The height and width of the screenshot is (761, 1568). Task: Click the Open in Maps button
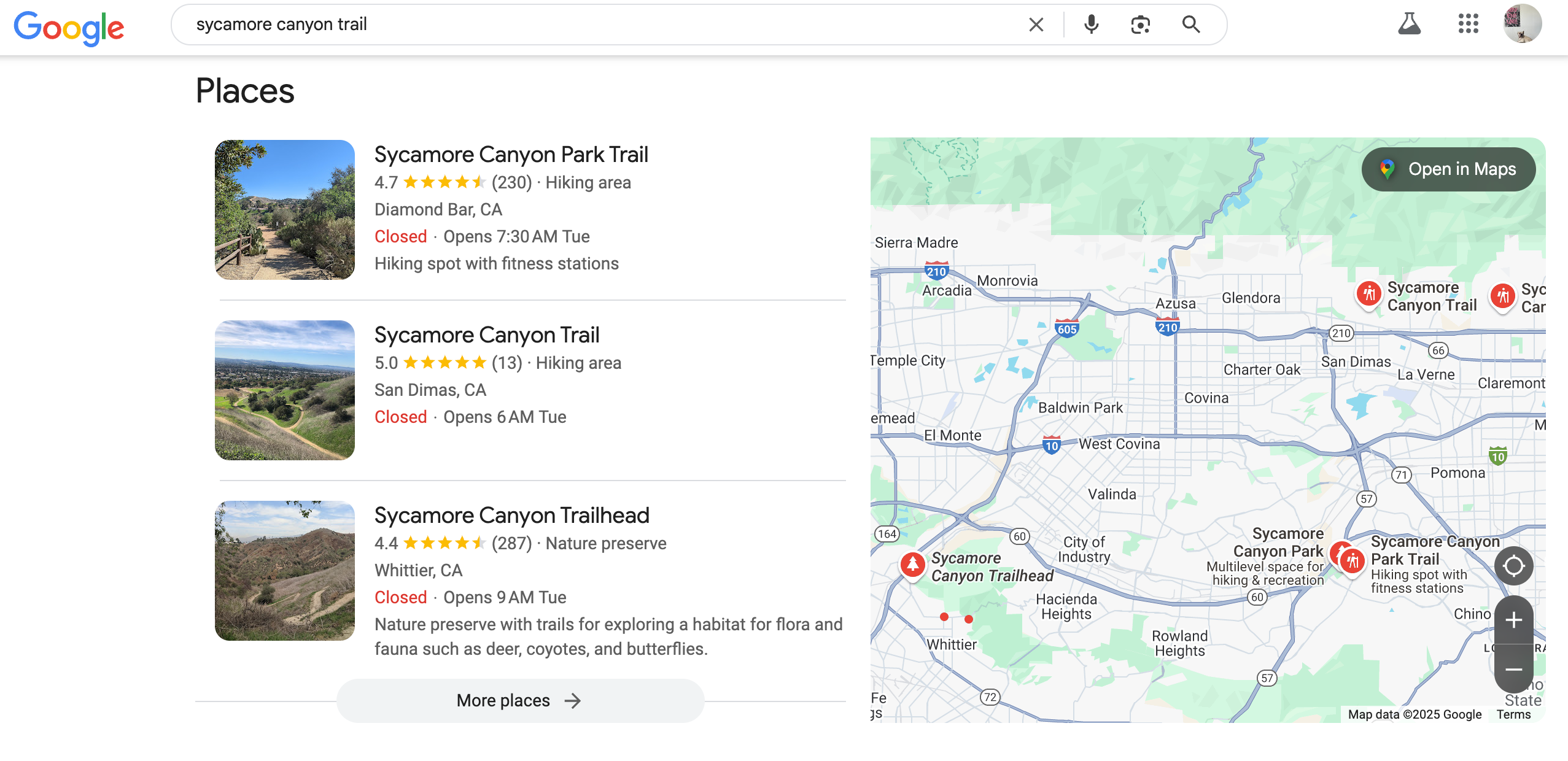pos(1448,169)
